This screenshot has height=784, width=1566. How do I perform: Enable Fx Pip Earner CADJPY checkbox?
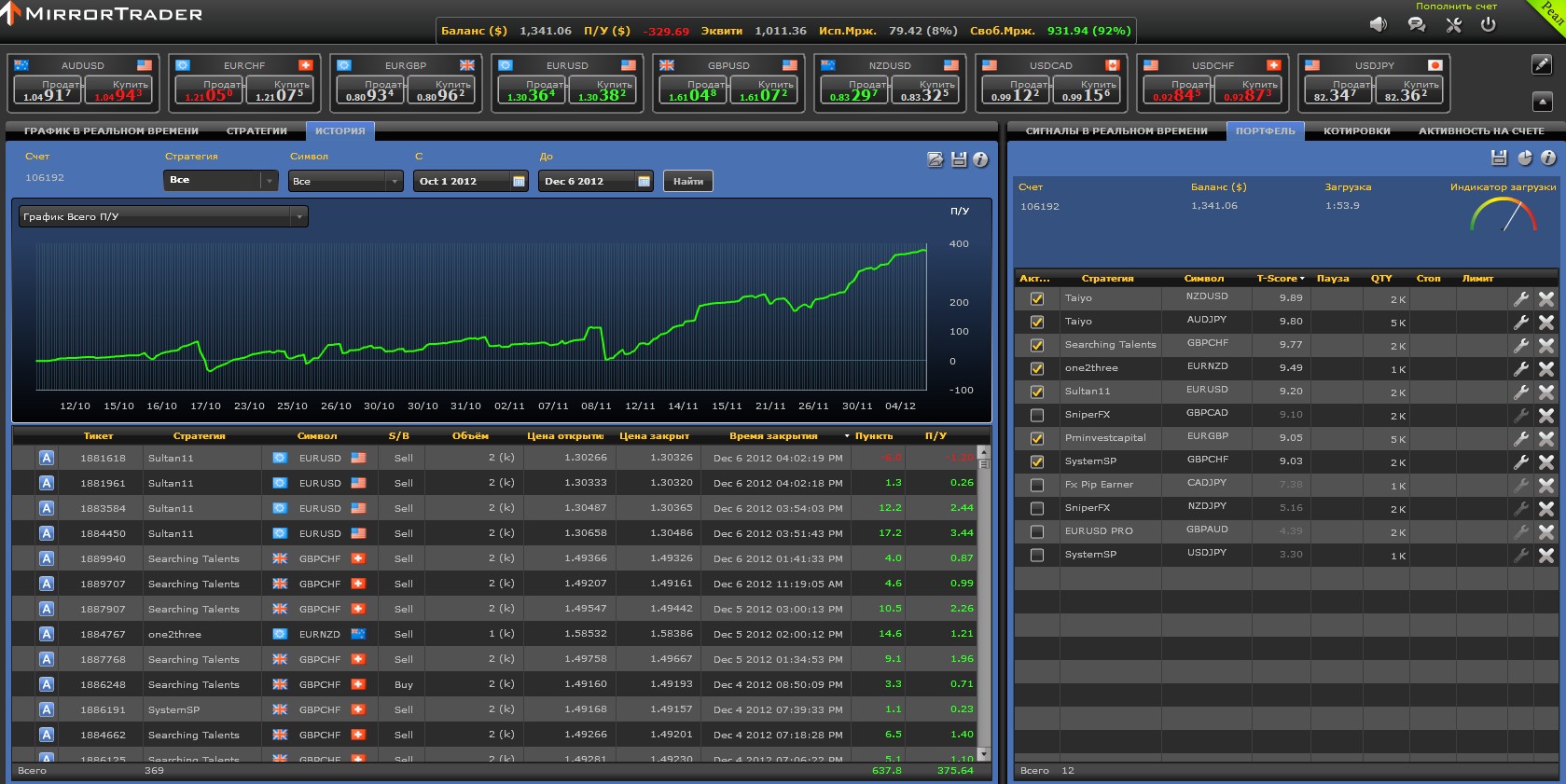pos(1036,485)
